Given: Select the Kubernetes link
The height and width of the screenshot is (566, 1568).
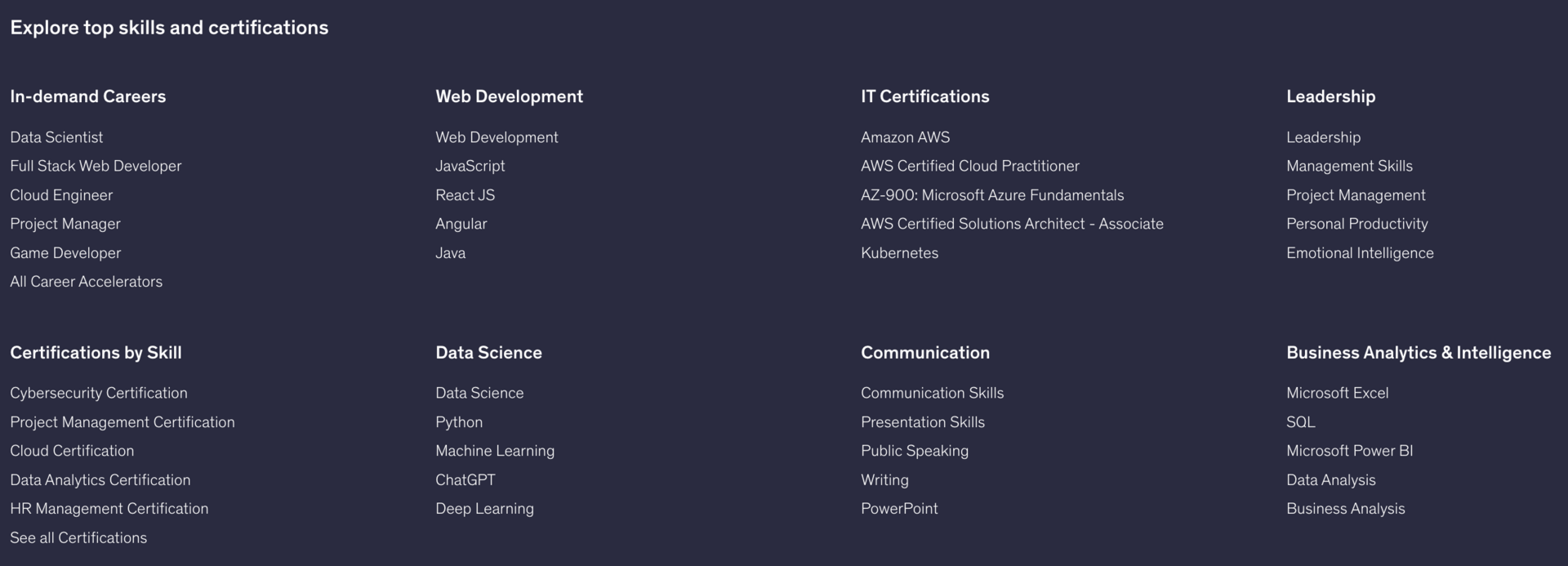Looking at the screenshot, I should 899,253.
